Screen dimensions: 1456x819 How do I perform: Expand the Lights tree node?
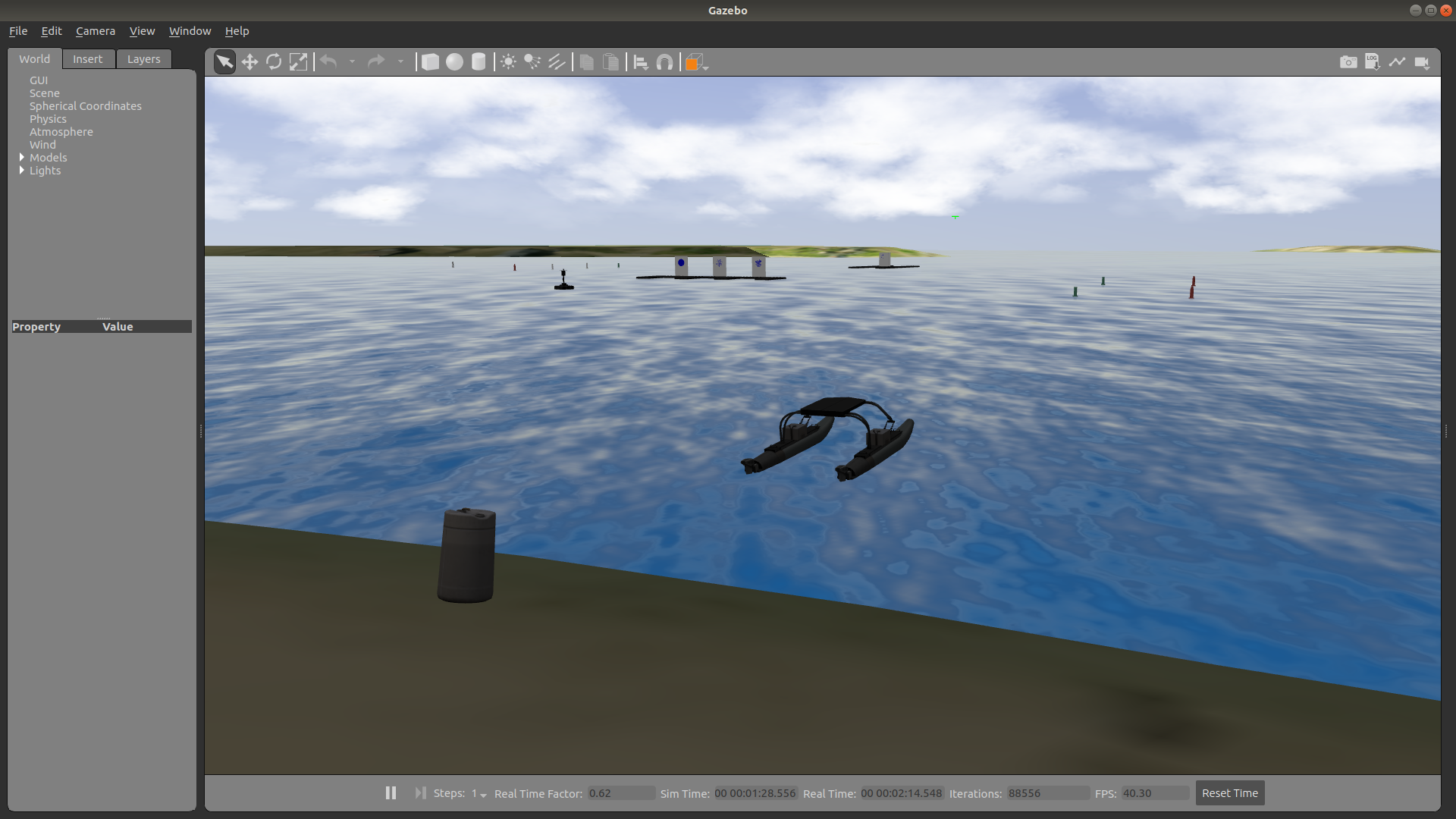[21, 170]
